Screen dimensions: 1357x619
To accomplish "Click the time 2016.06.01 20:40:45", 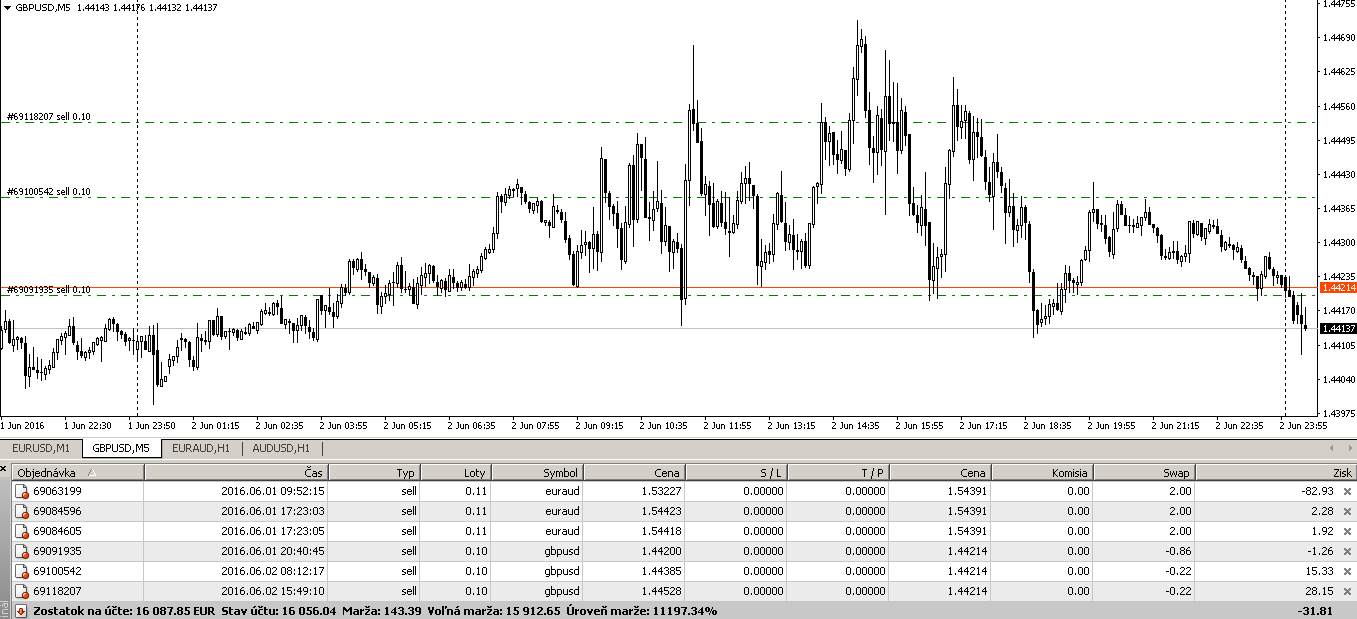I will [272, 551].
